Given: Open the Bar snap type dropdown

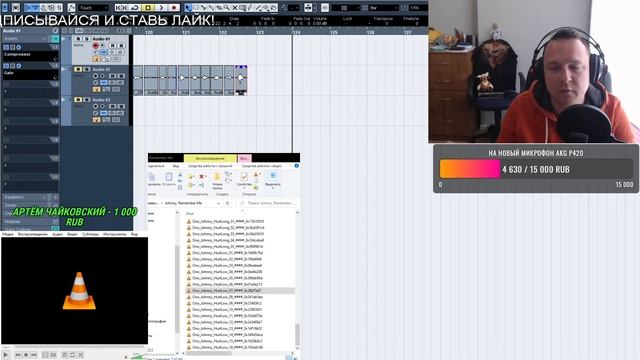Looking at the screenshot, I should pos(383,7).
